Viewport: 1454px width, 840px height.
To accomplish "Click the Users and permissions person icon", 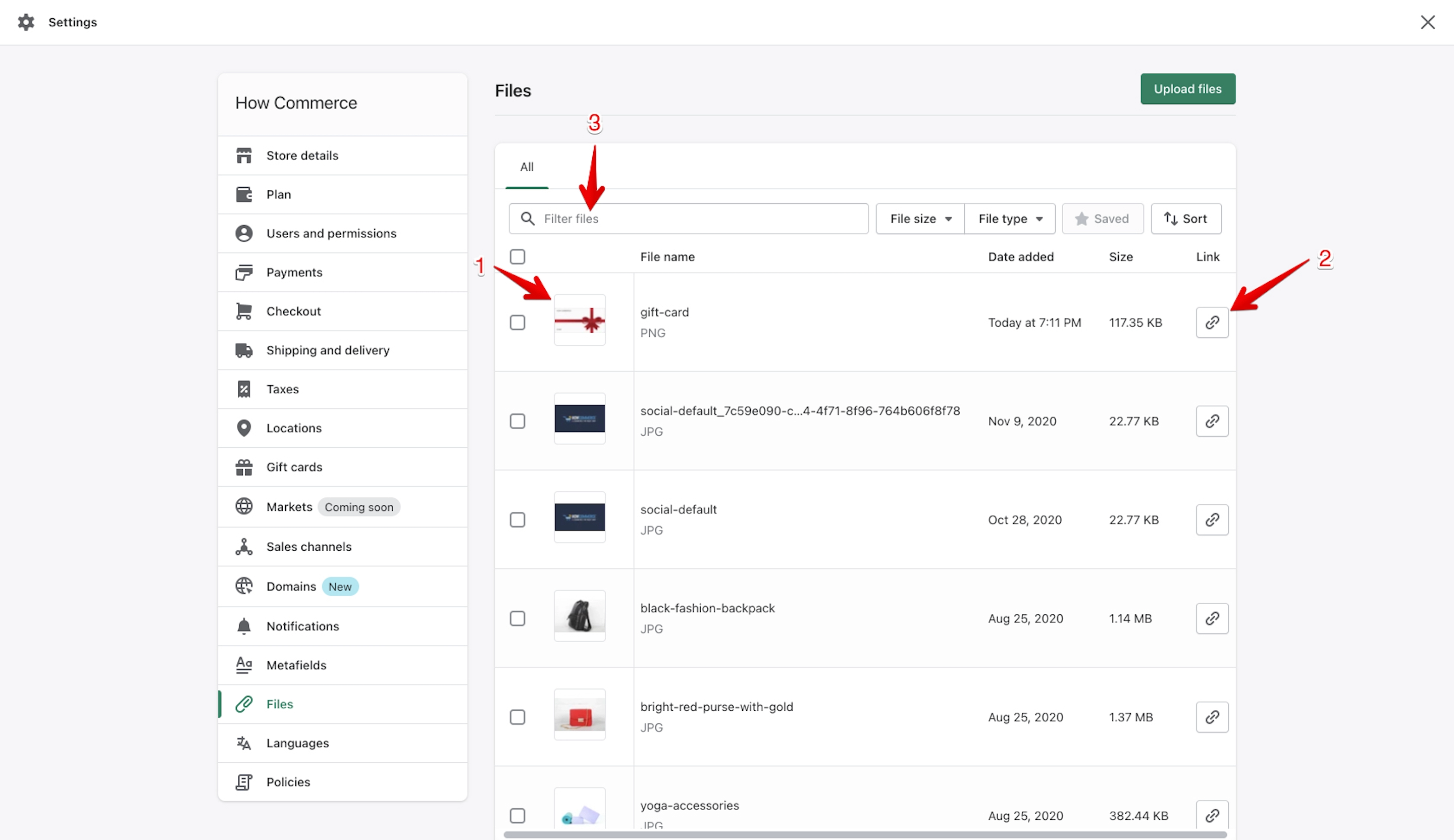I will (x=244, y=233).
